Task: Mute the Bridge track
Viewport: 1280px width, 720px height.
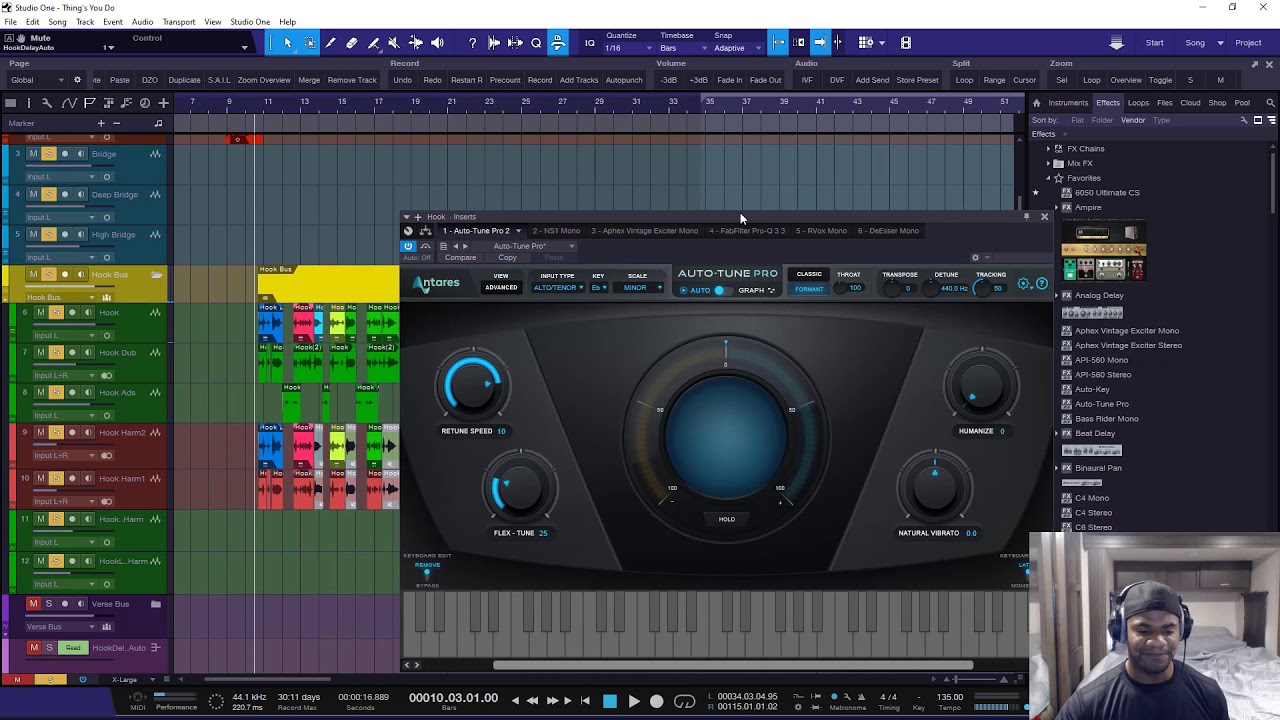Action: [33, 154]
